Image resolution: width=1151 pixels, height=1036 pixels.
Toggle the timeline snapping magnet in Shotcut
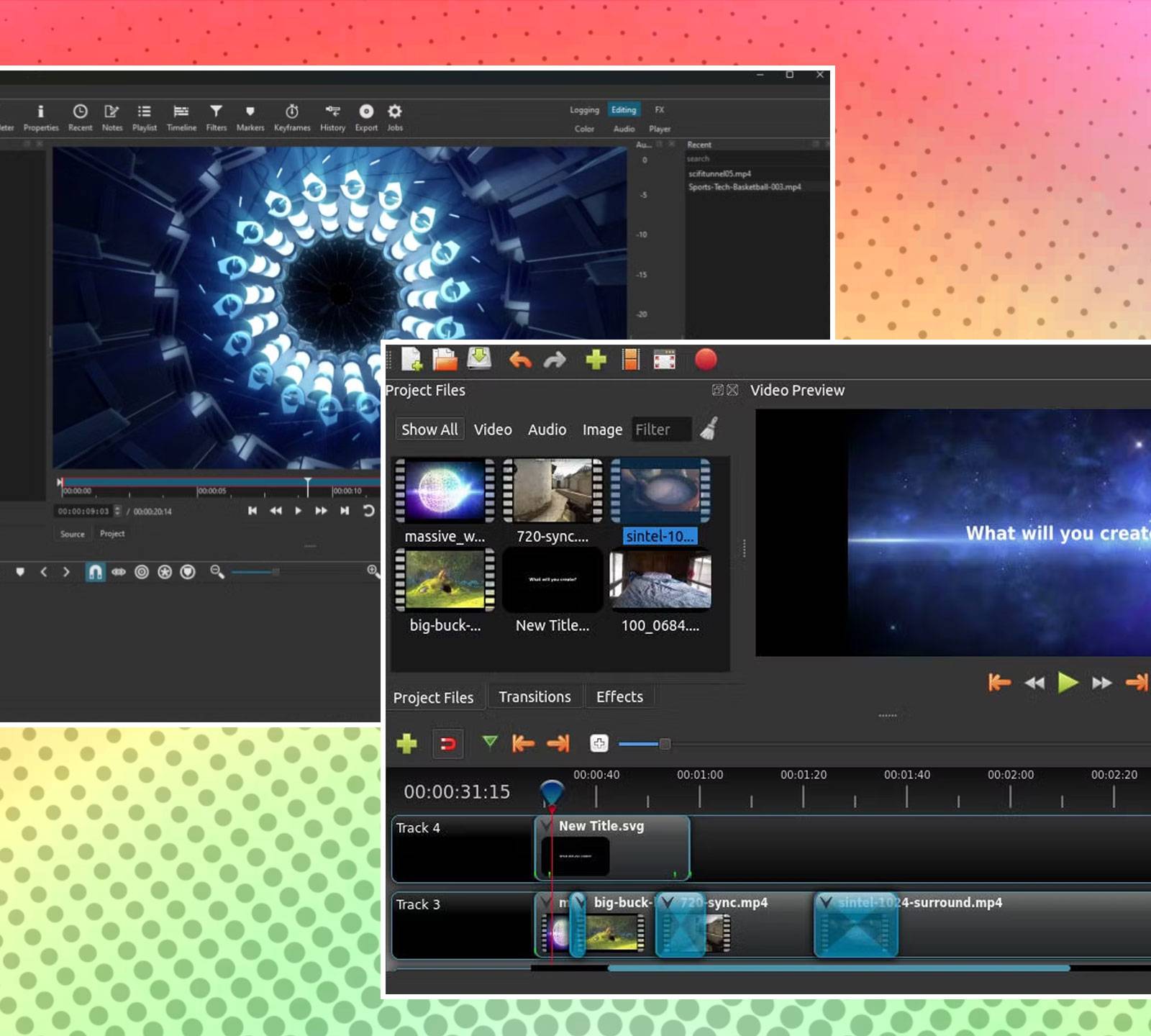pos(95,572)
